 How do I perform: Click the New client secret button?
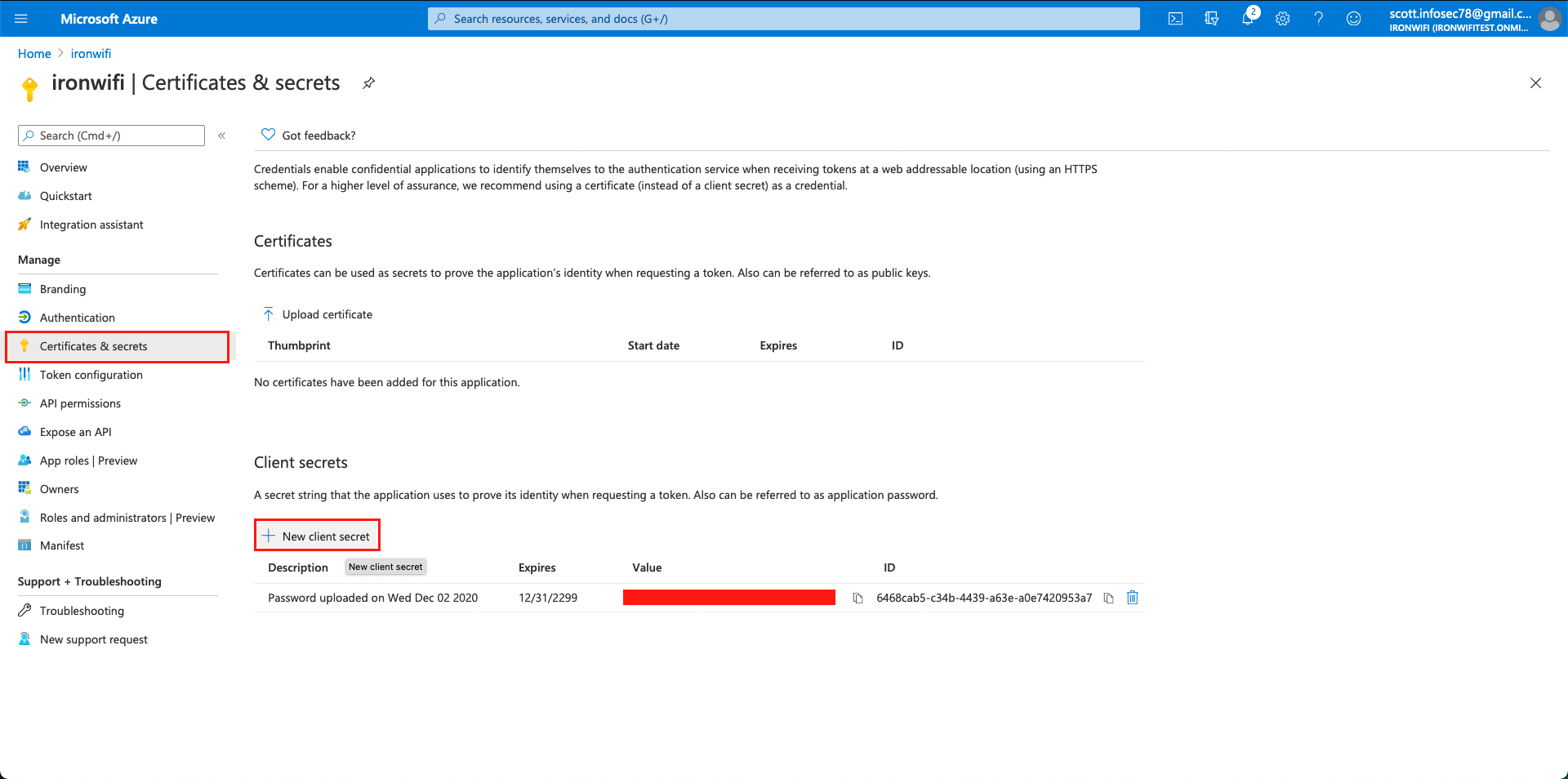coord(317,536)
